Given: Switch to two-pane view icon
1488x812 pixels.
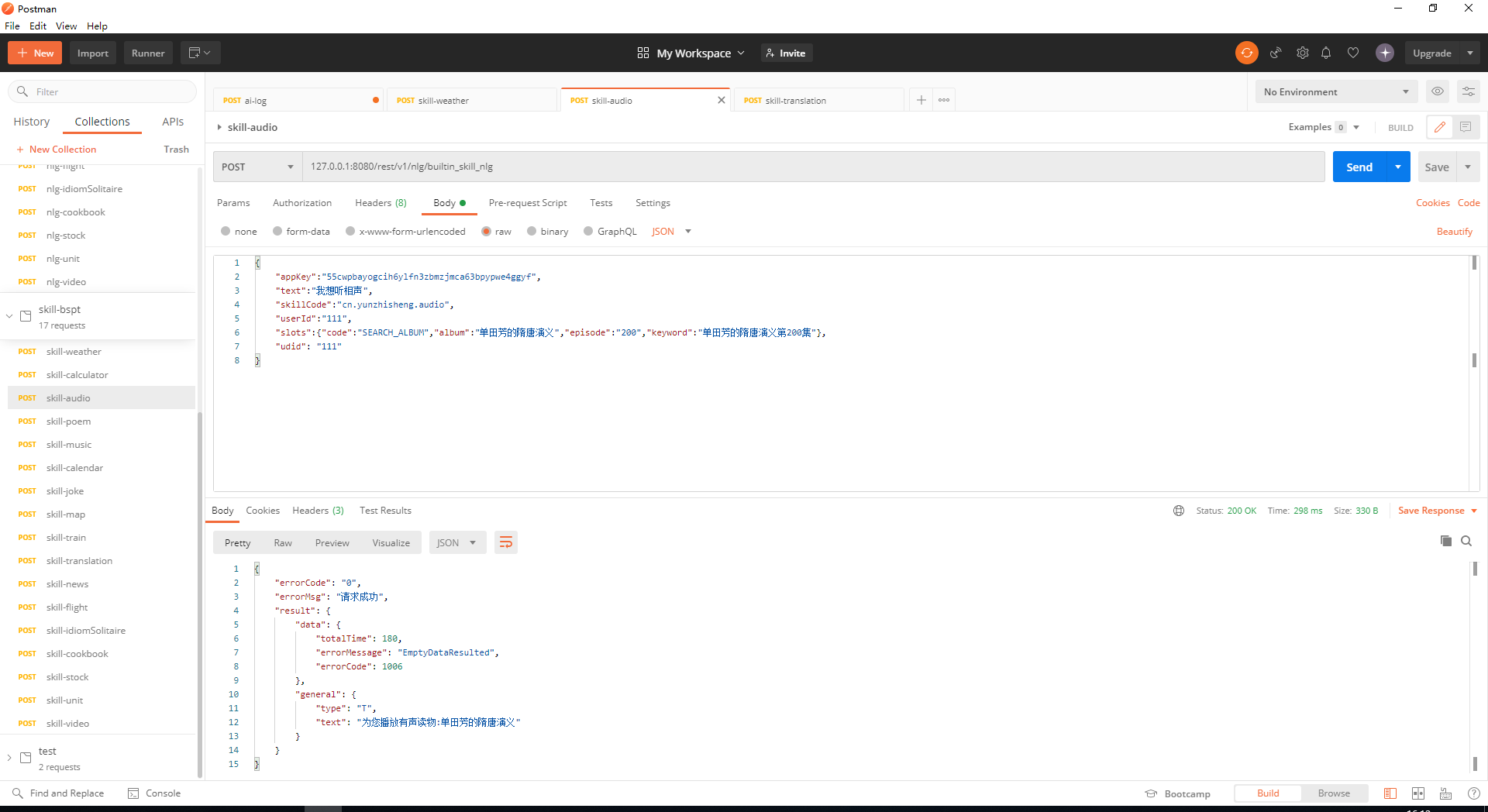Looking at the screenshot, I should pyautogui.click(x=1418, y=793).
